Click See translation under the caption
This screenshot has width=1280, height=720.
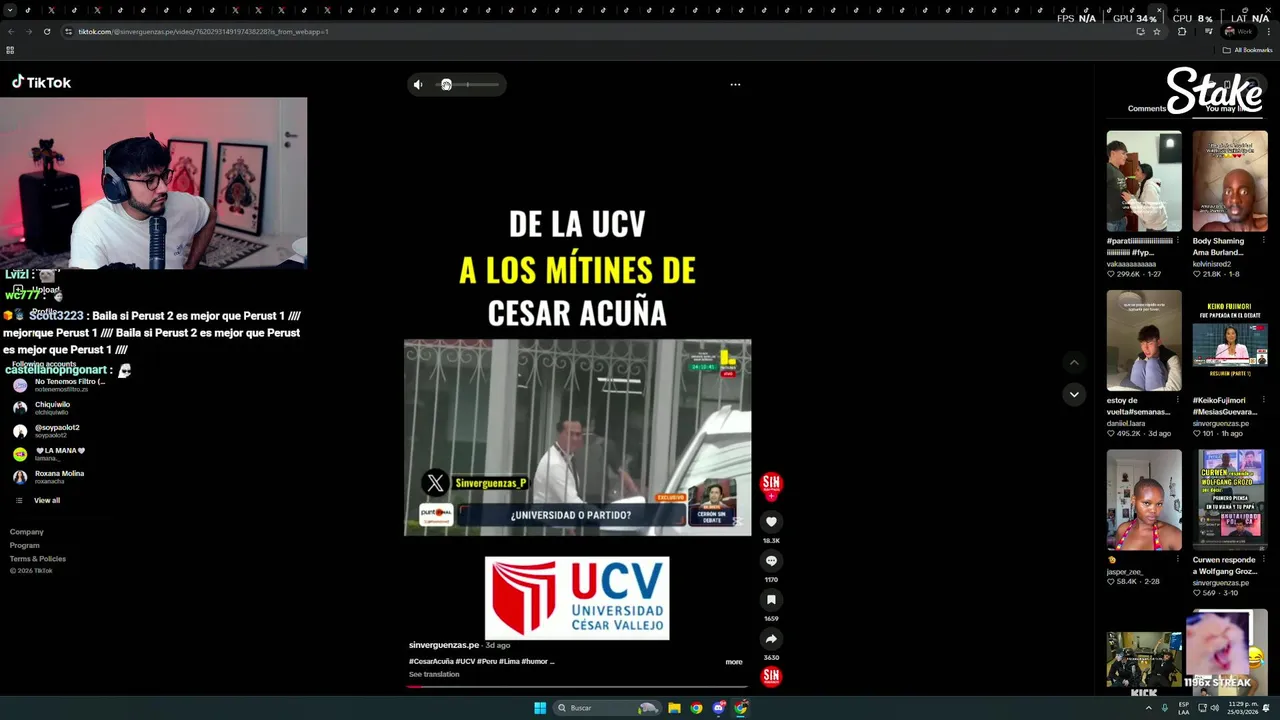[x=434, y=674]
